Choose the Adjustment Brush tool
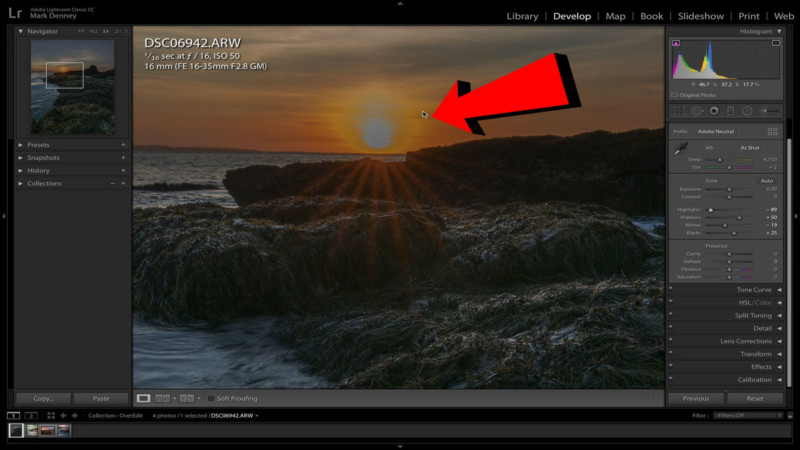This screenshot has height=450, width=800. 770,110
